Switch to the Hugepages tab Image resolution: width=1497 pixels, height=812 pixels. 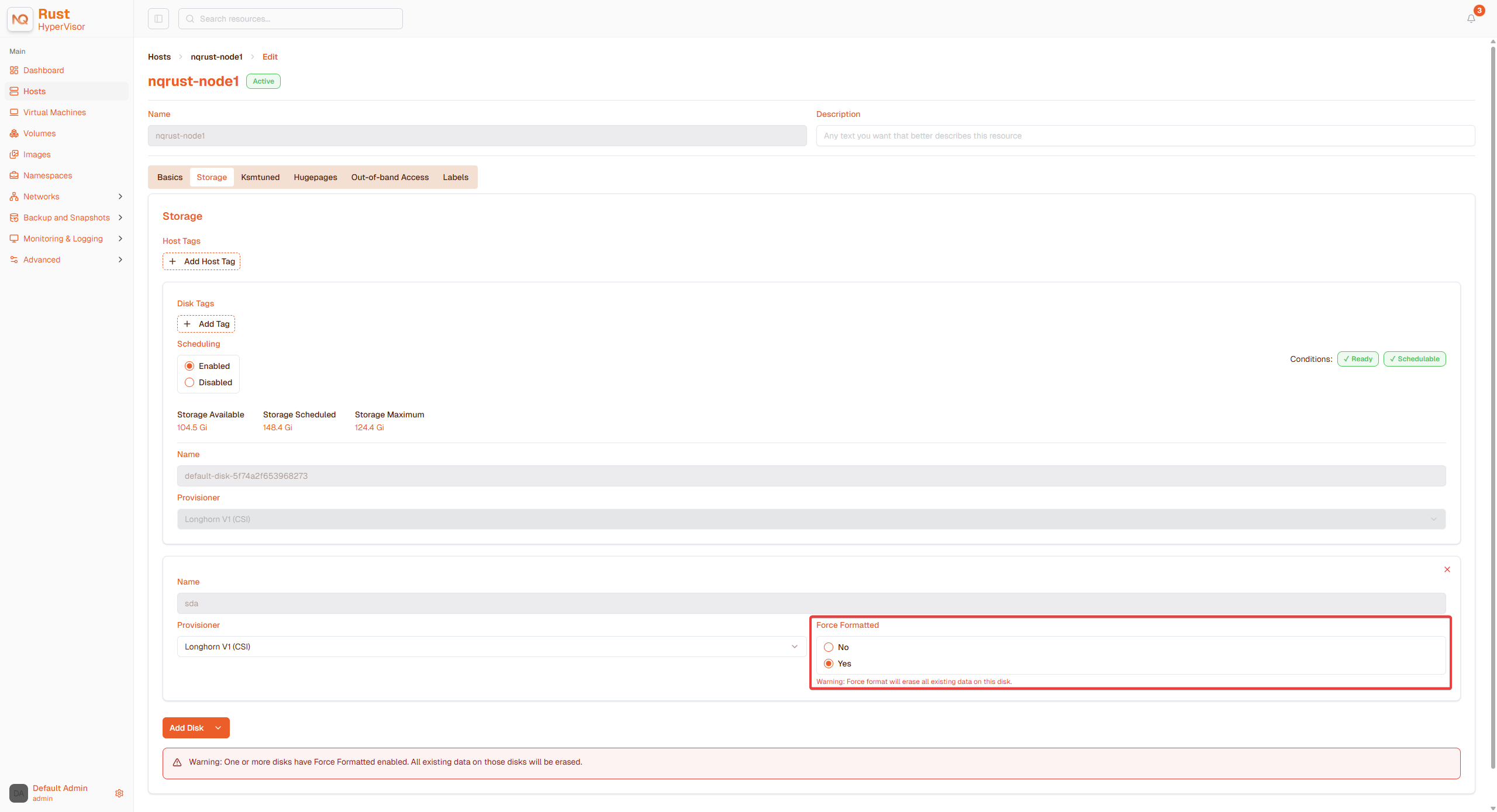pos(315,177)
